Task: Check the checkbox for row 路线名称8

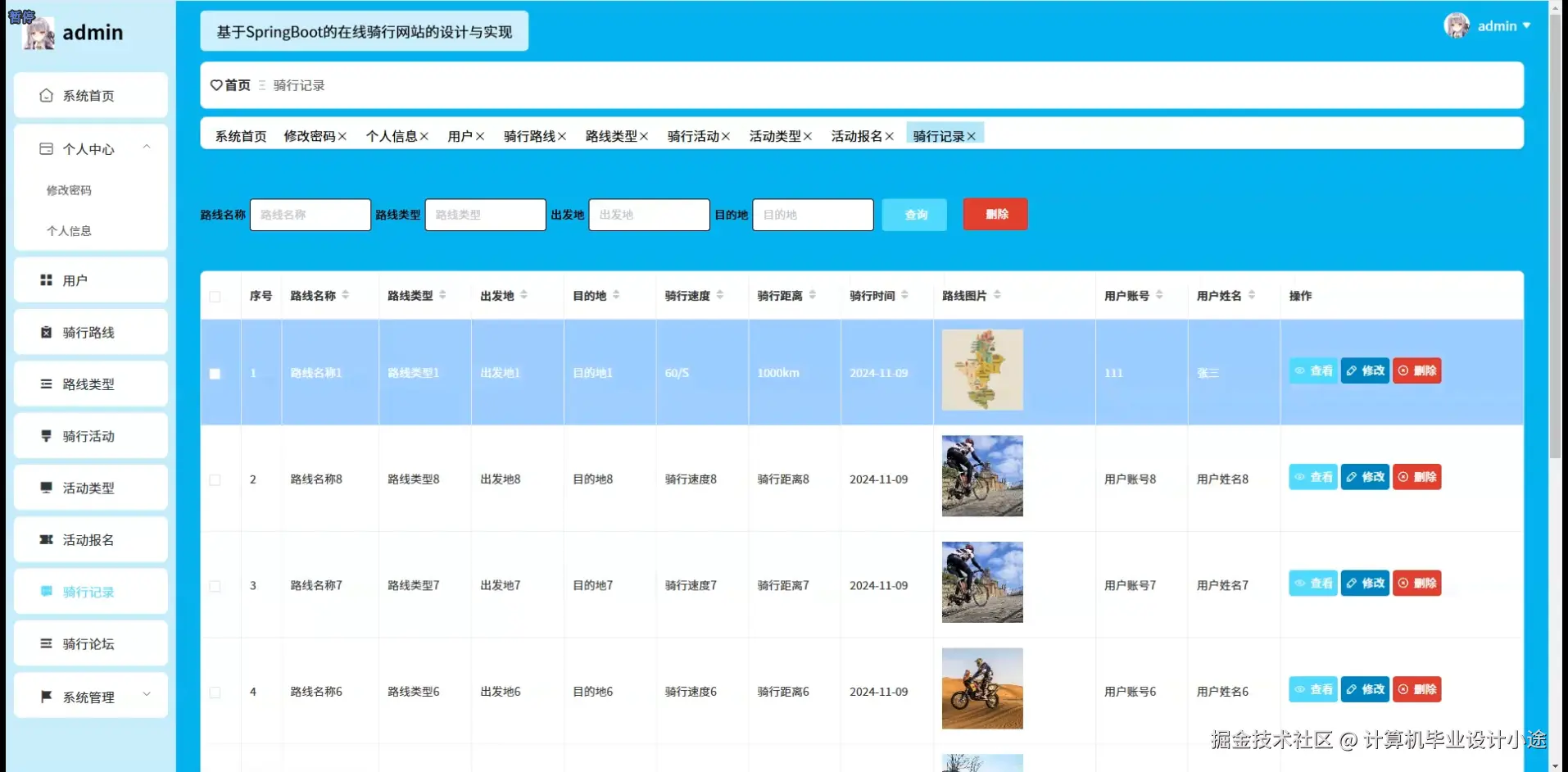Action: tap(215, 479)
